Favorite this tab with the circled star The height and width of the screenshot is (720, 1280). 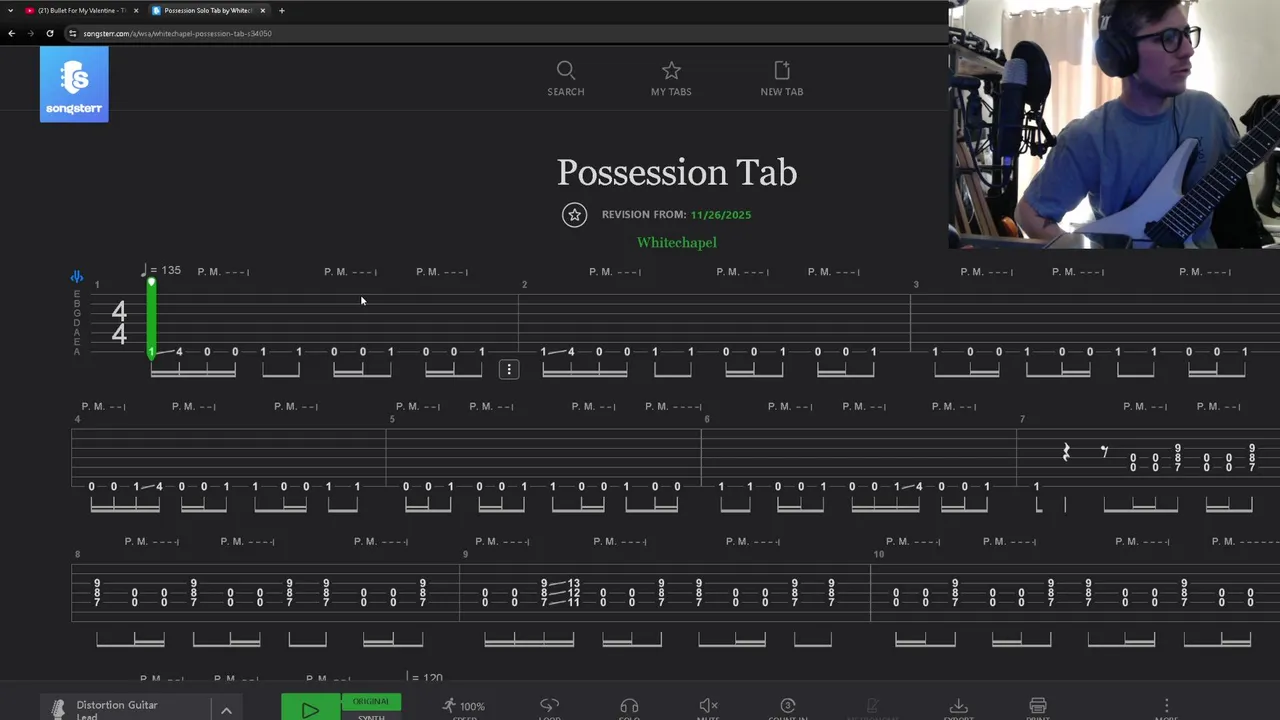point(574,215)
